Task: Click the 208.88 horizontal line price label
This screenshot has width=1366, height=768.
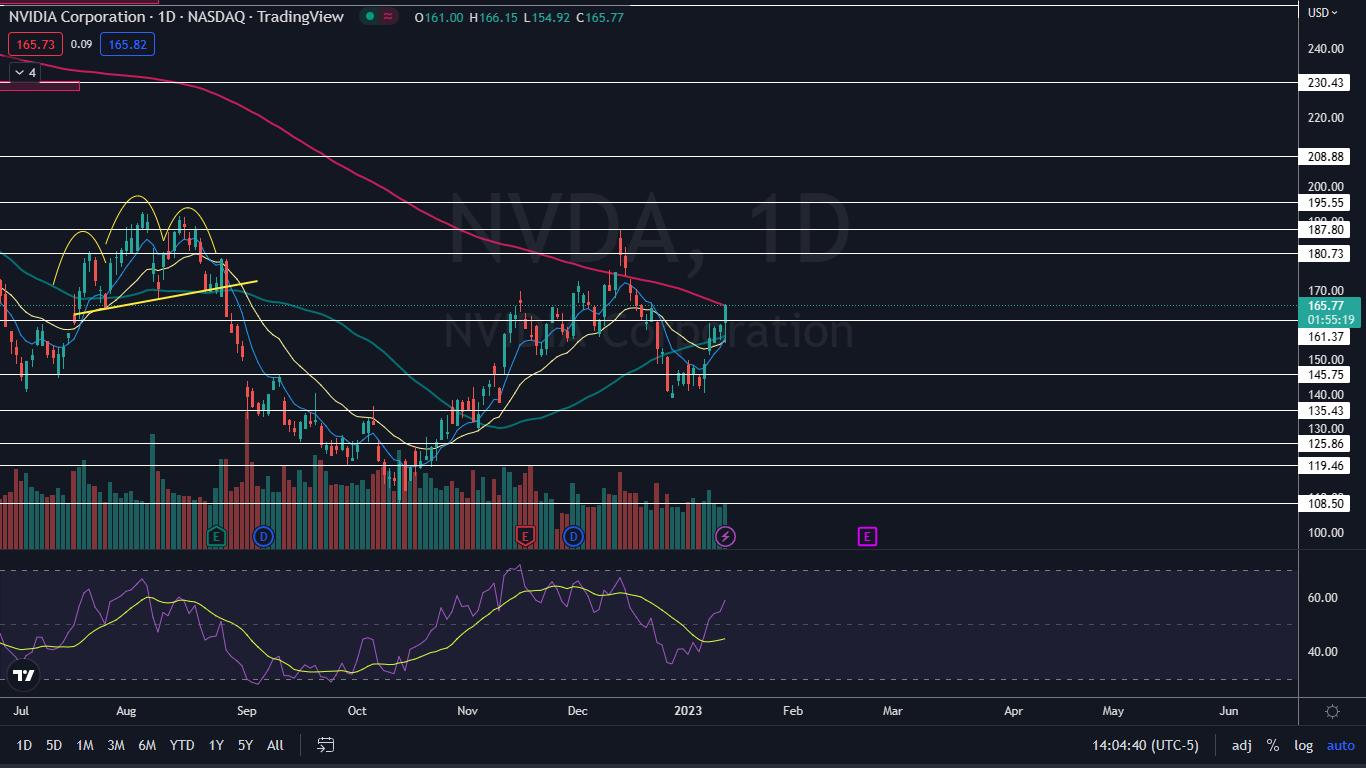Action: (x=1325, y=157)
